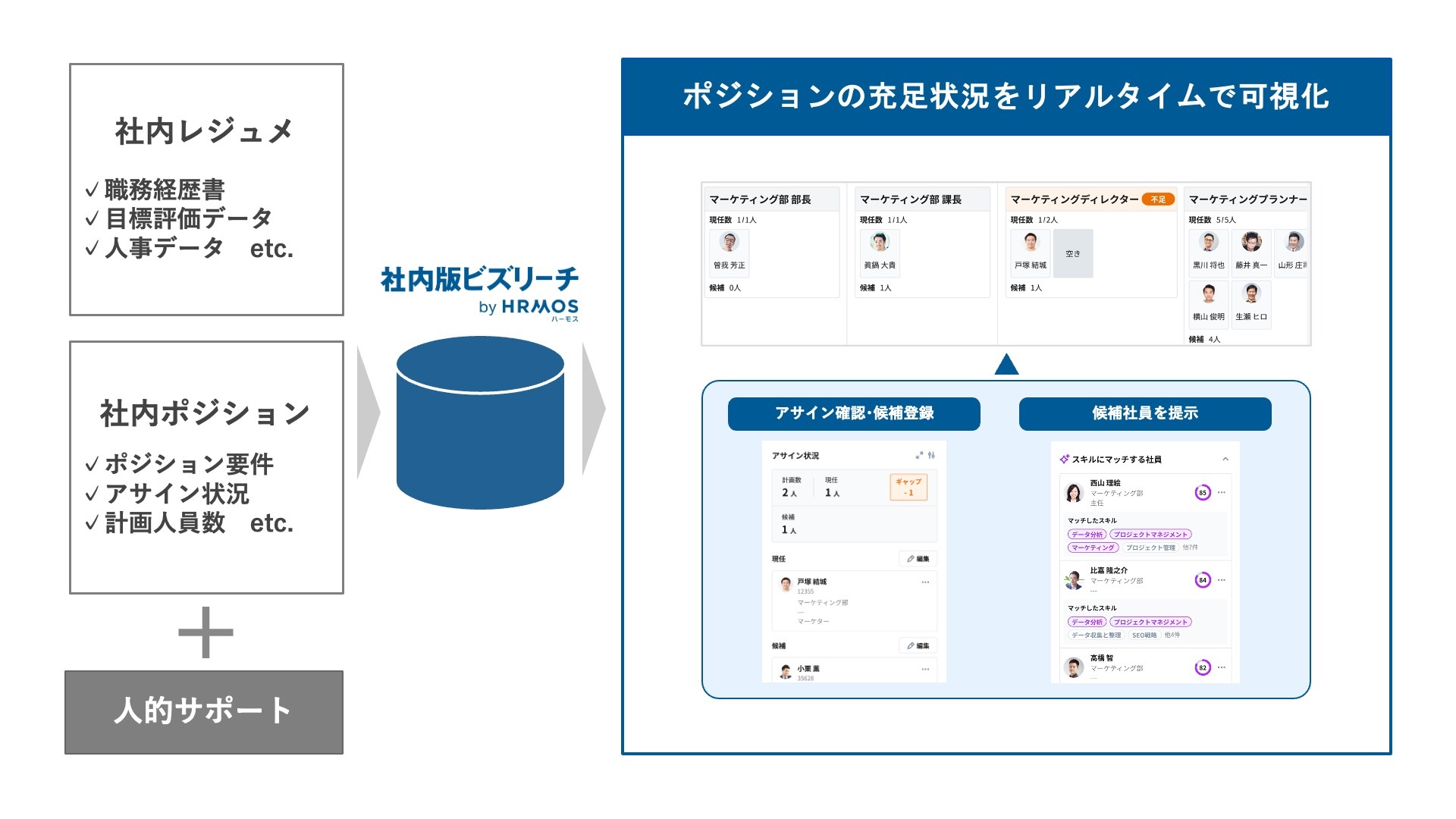Click the filter sliders icon in アサイン状況 header

[933, 455]
